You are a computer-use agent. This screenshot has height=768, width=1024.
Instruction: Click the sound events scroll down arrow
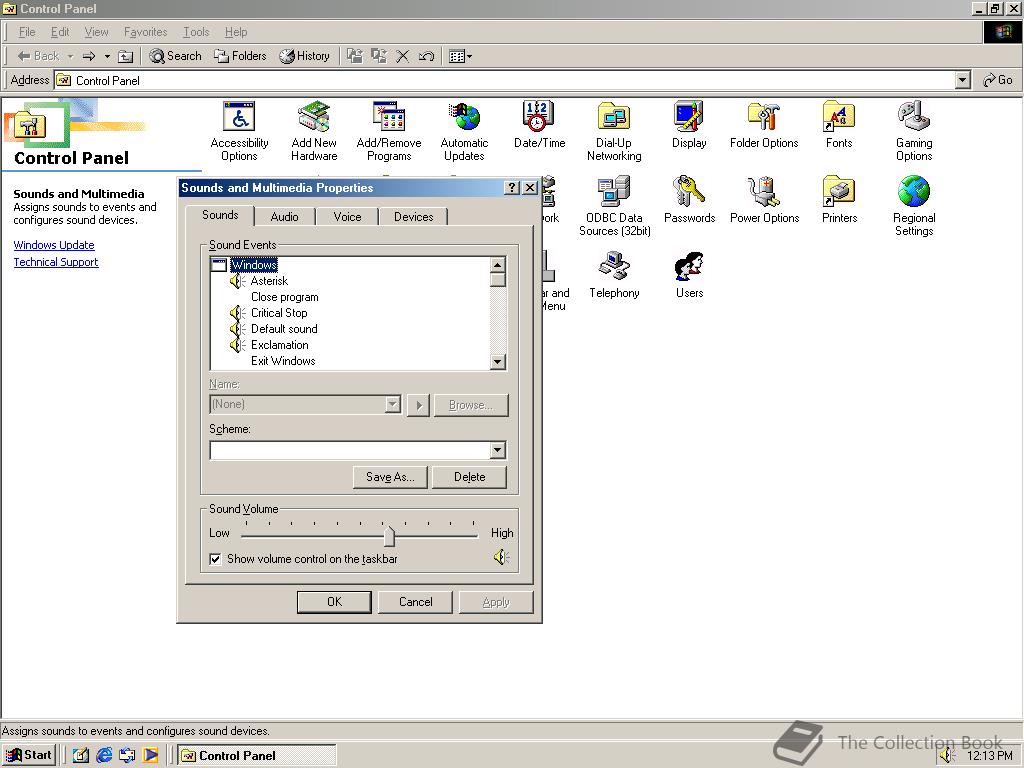point(498,362)
